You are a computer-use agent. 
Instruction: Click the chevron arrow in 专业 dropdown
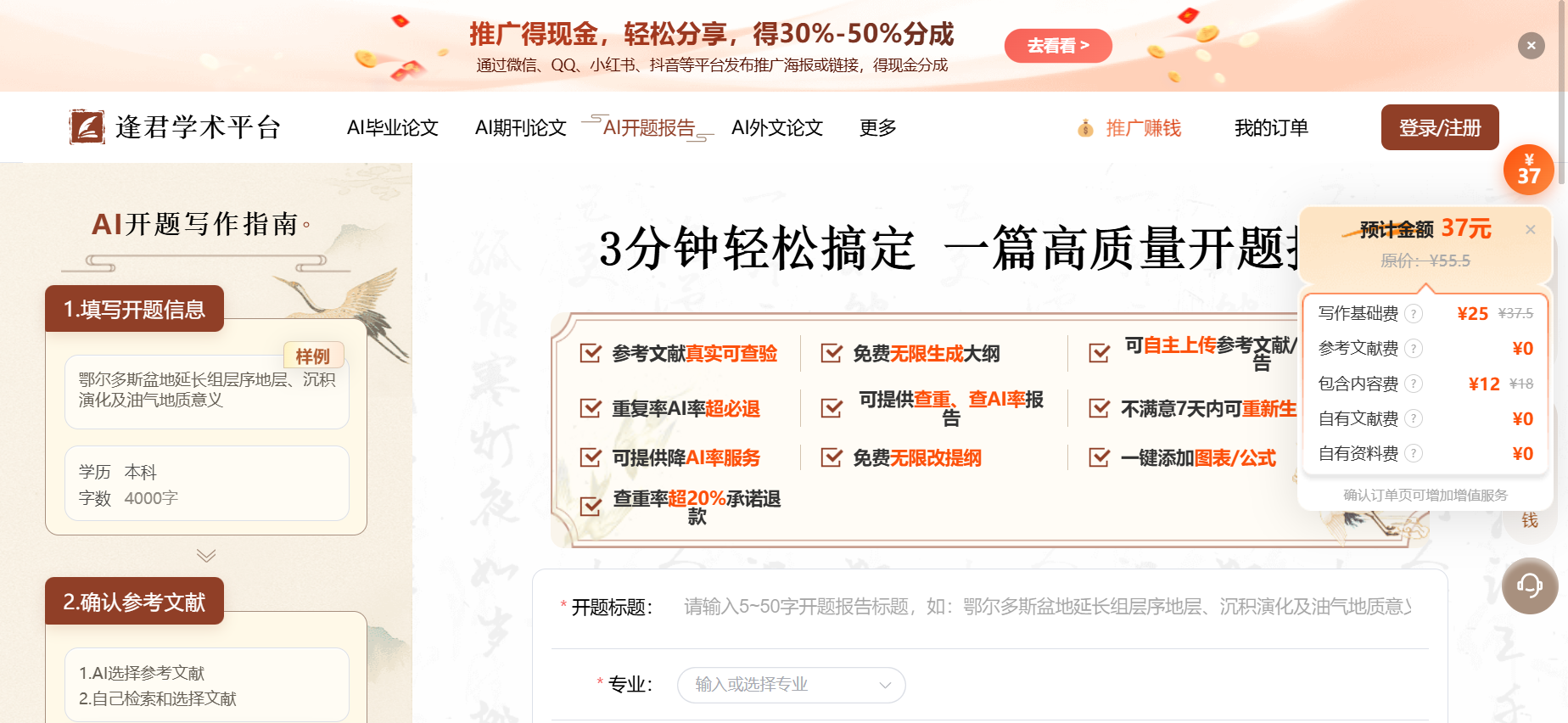885,686
